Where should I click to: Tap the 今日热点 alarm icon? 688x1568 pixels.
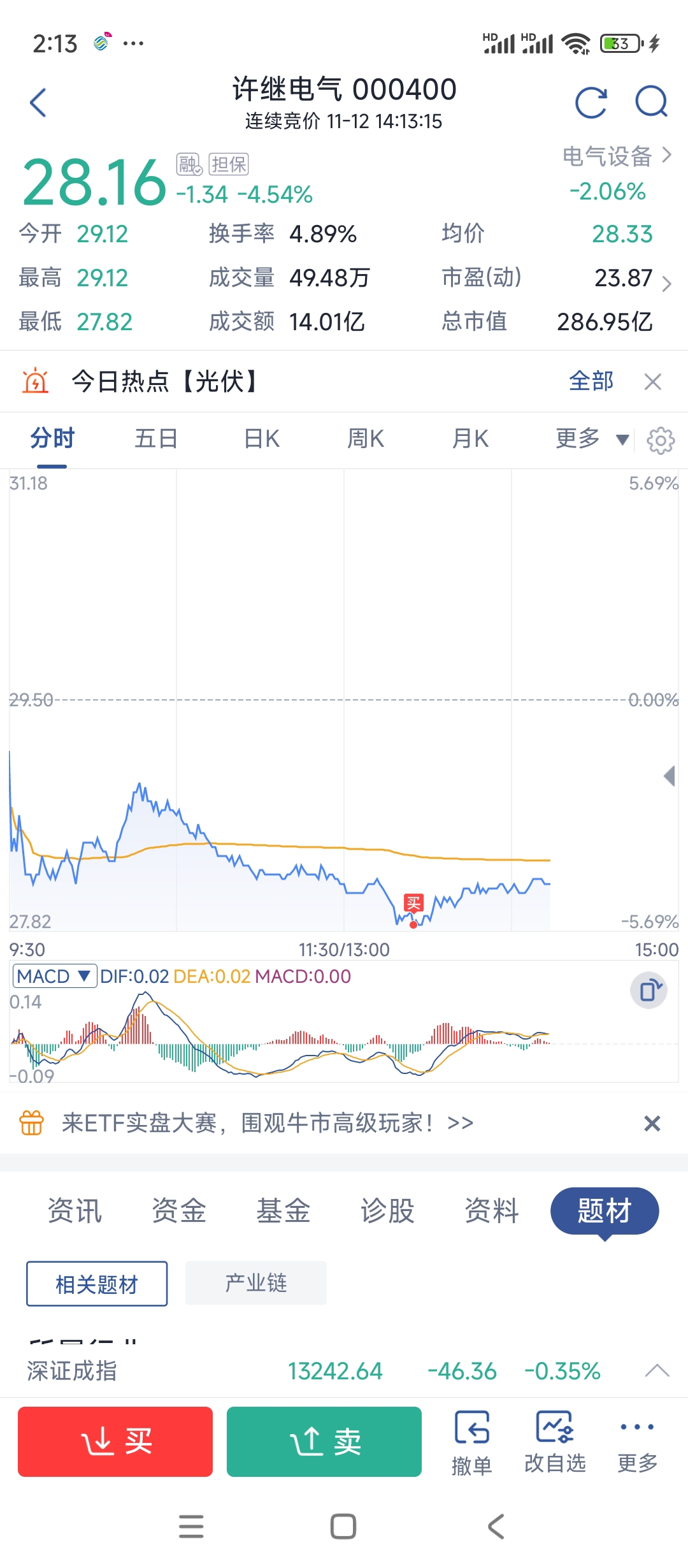[x=36, y=381]
